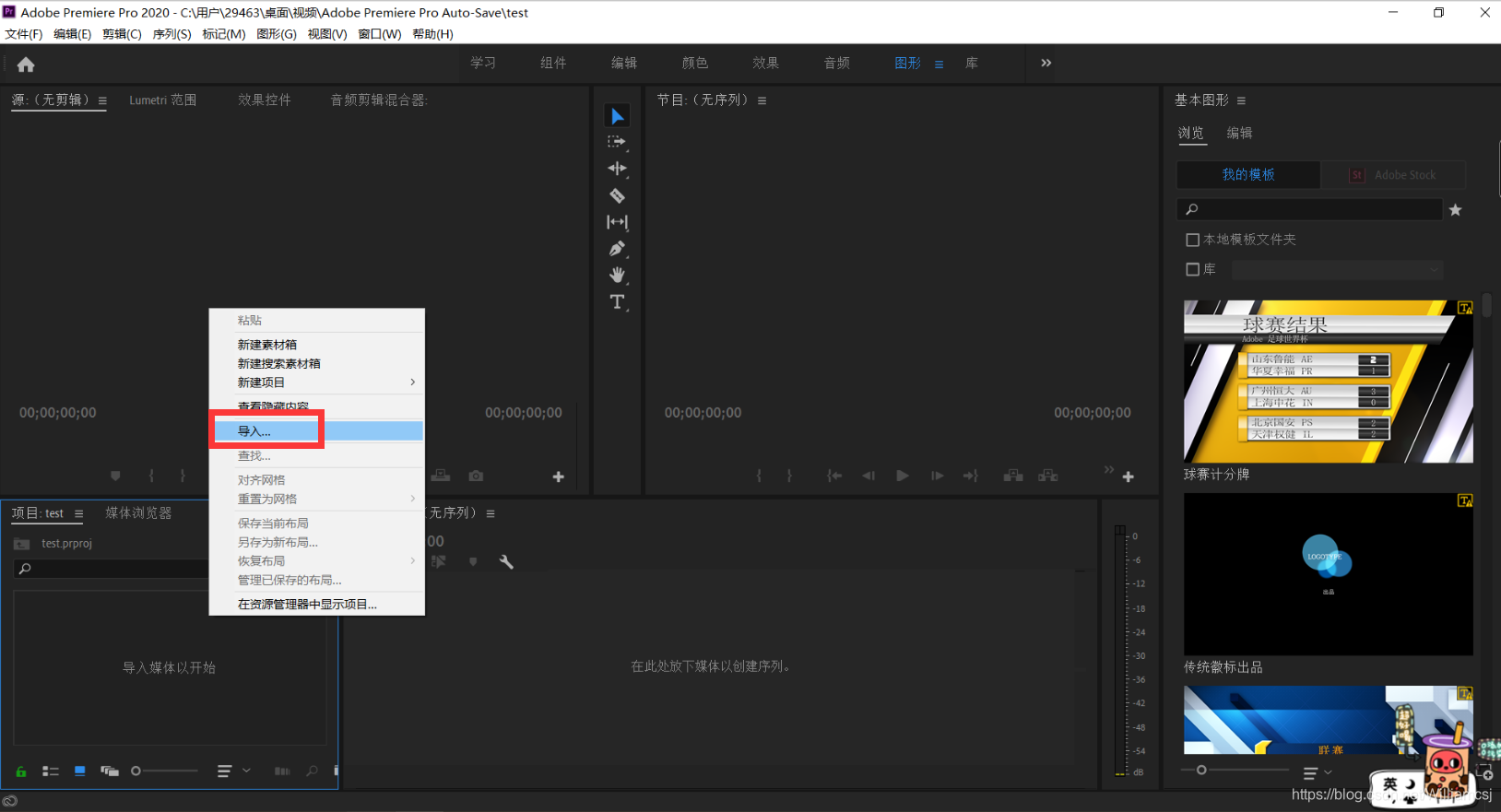Play in the Program monitor
Screen dimensions: 1501x812
903,476
